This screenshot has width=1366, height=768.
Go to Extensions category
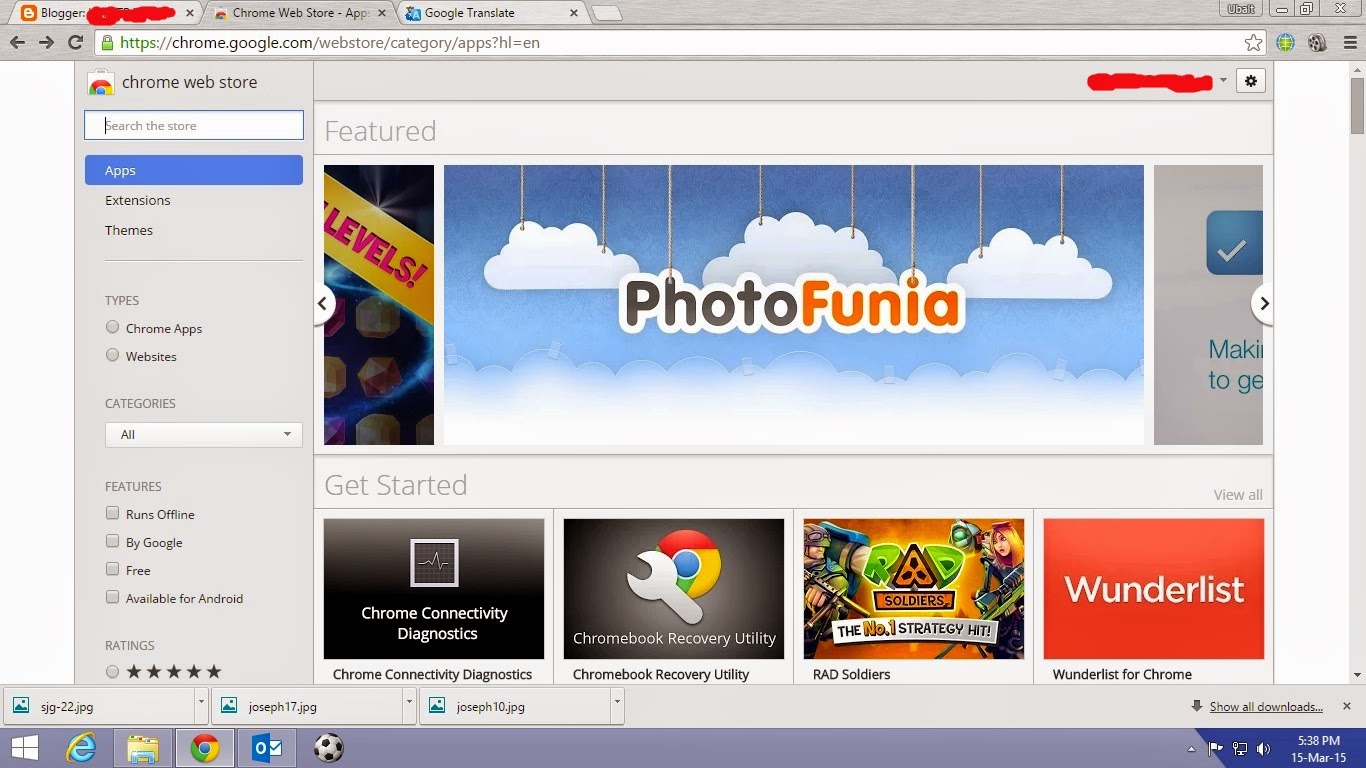137,200
